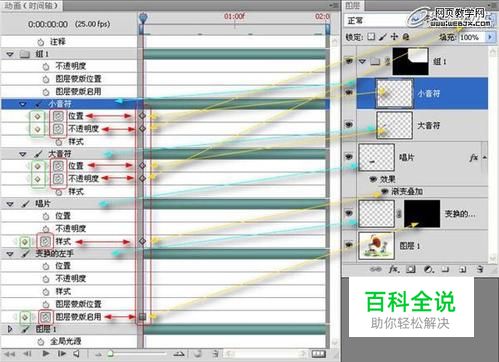
Task: Click the 小音符 样式 stopwatch
Action: (x=59, y=142)
